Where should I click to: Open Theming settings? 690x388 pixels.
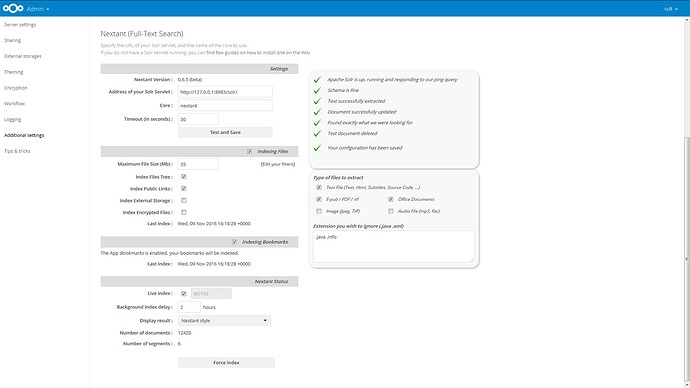click(x=14, y=72)
